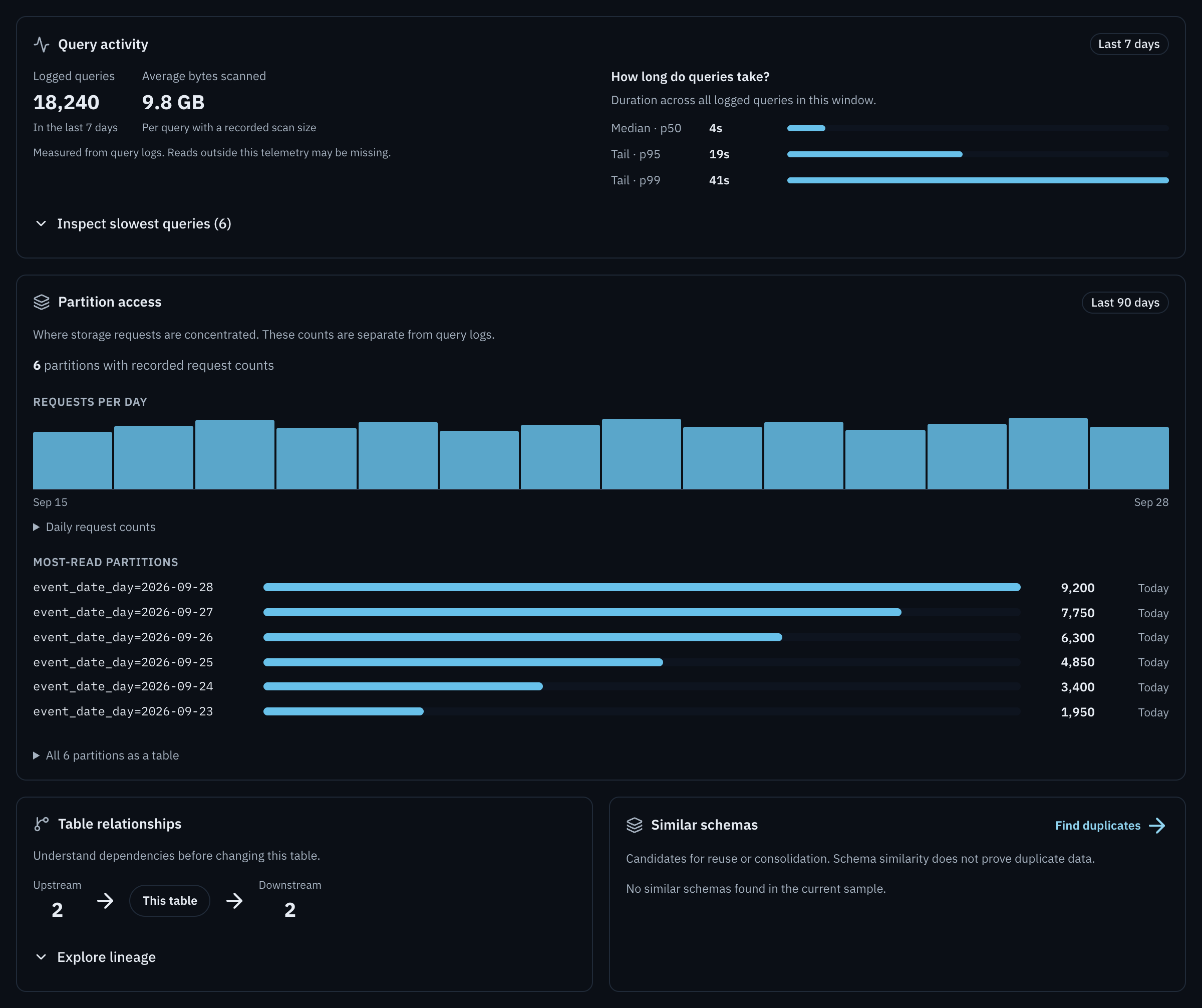The width and height of the screenshot is (1202, 1008).
Task: Click the Sep 28 axis label
Action: point(1151,502)
